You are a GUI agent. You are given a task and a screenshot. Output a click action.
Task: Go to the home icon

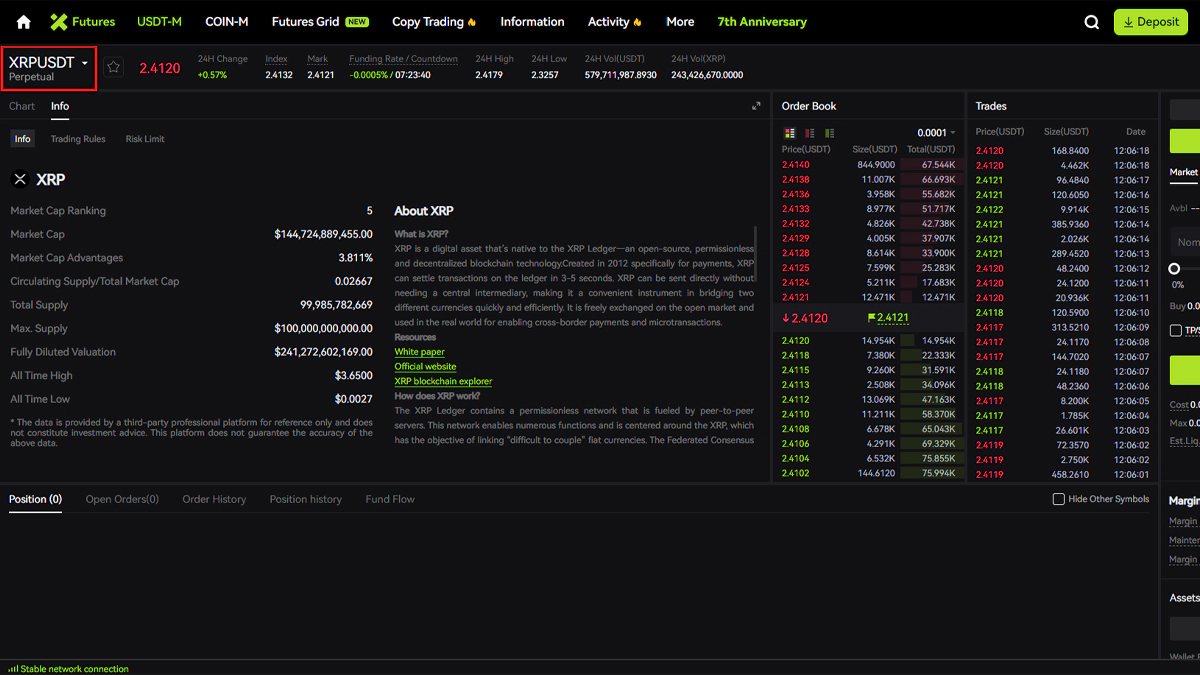pos(24,22)
